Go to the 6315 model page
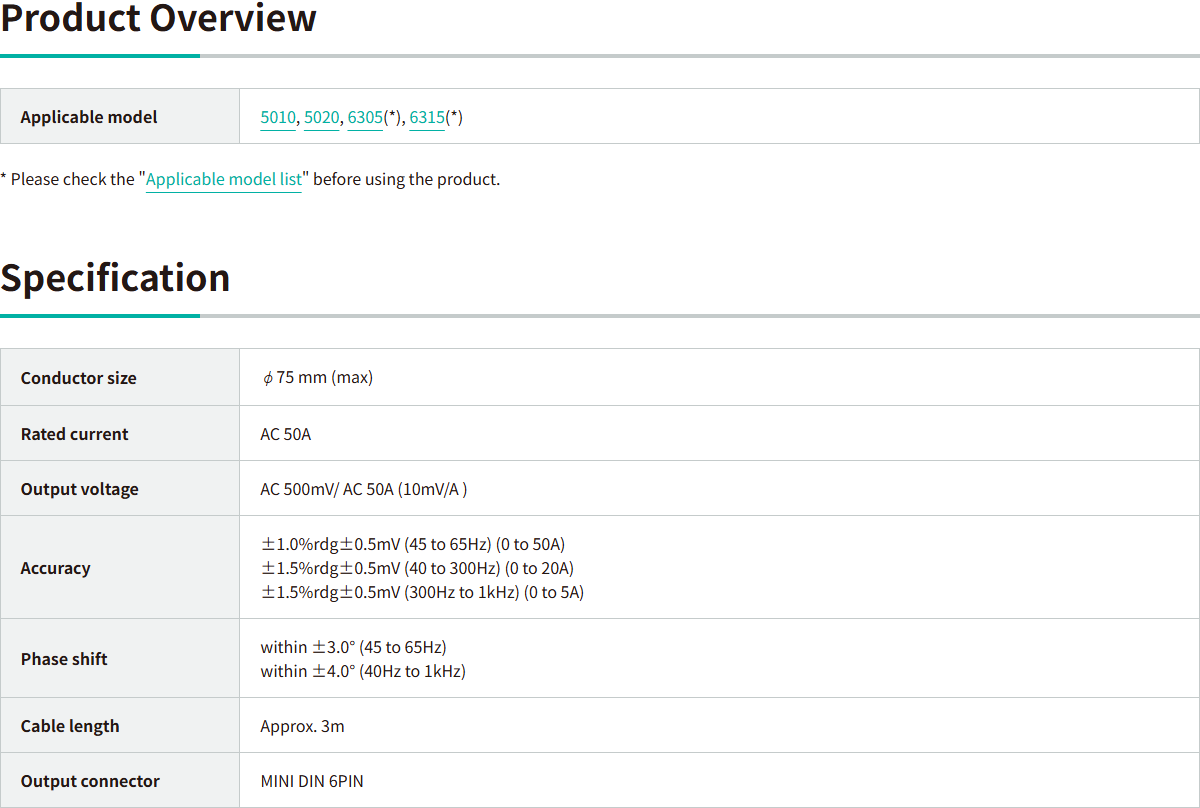The height and width of the screenshot is (808, 1200). tap(427, 118)
